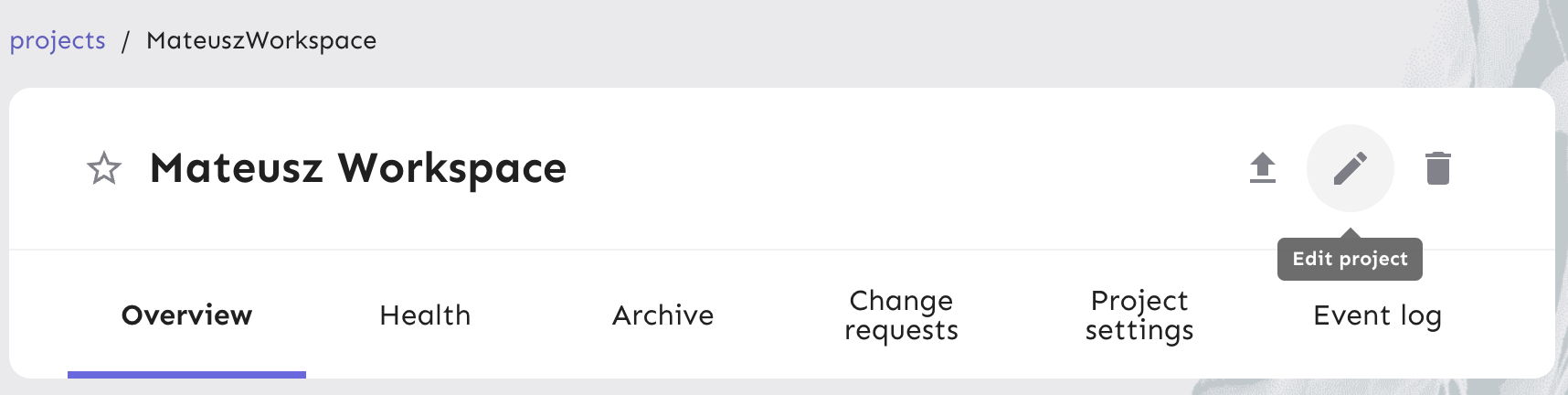Click the Edit project tooltip label
1568x395 pixels.
point(1350,260)
